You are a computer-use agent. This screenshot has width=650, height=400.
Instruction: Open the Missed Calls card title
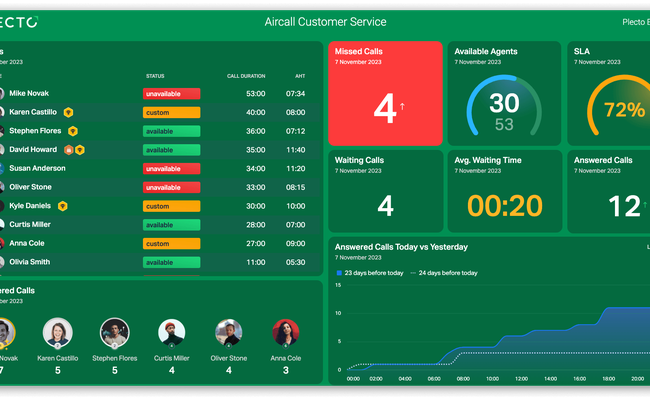pyautogui.click(x=359, y=51)
